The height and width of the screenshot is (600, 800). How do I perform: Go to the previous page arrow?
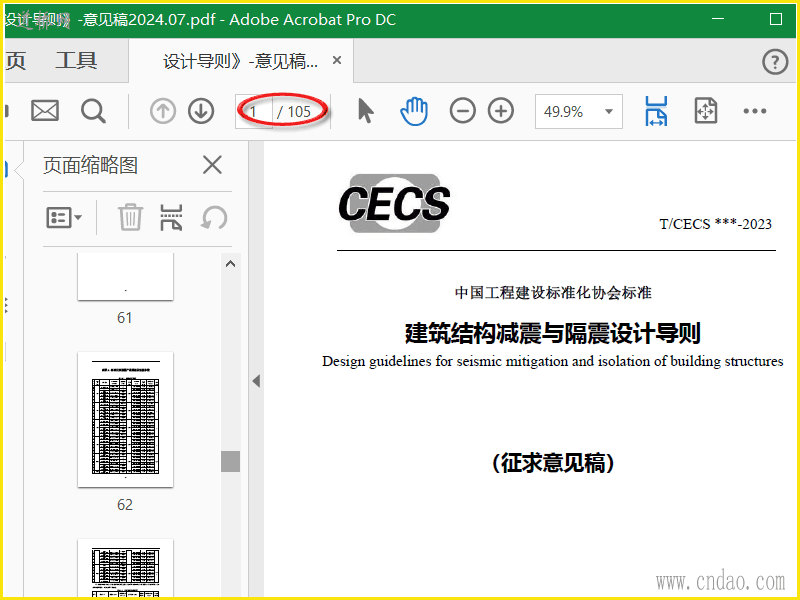(163, 111)
